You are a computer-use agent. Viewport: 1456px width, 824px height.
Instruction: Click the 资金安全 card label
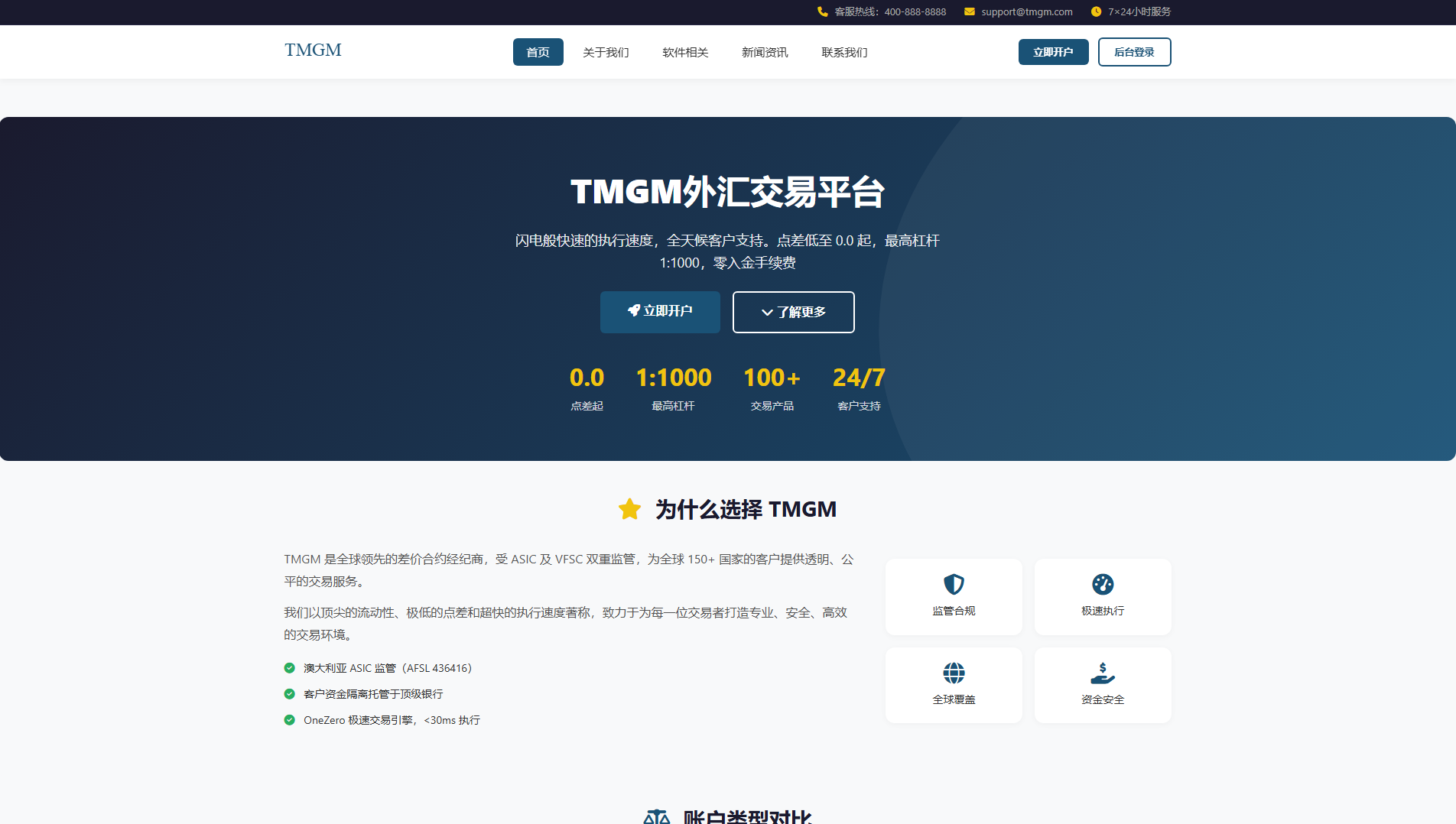(x=1103, y=699)
